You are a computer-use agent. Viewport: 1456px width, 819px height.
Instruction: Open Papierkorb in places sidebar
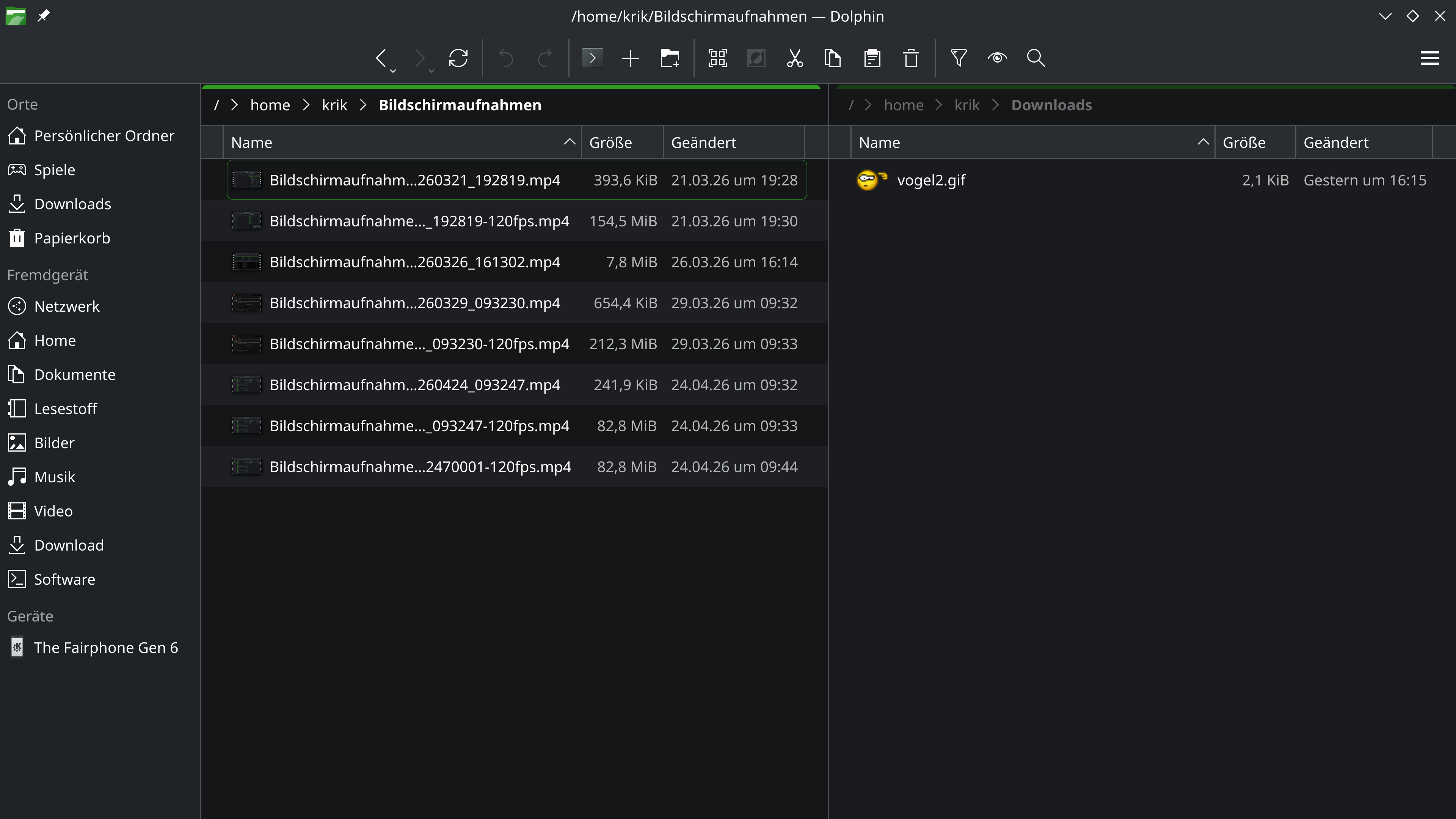point(72,238)
